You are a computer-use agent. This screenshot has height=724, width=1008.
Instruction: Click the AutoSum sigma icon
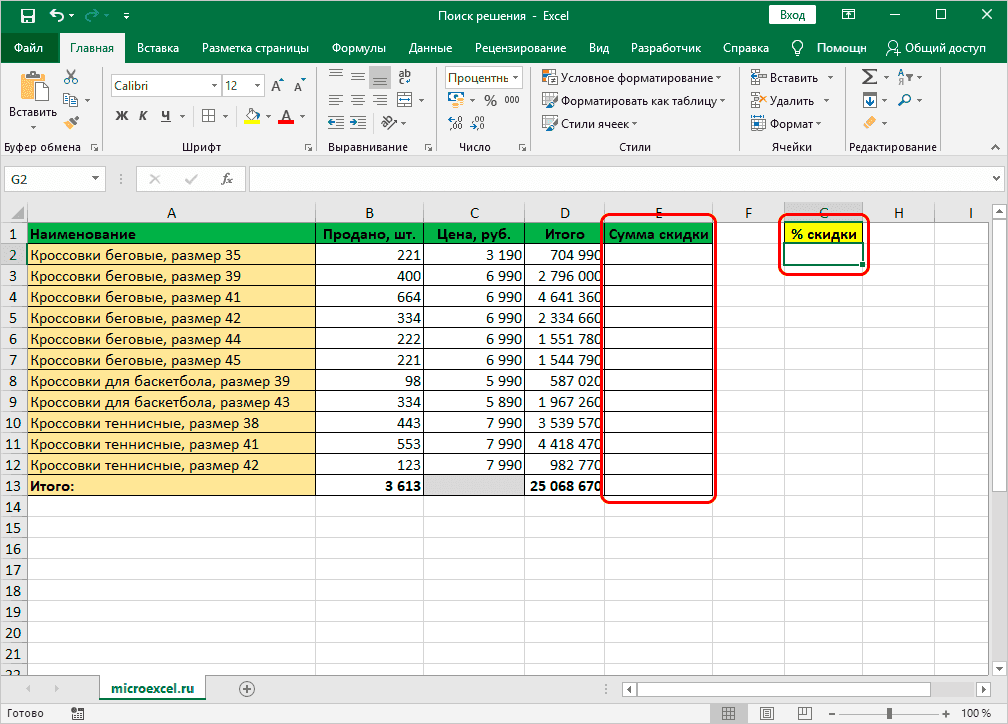point(869,77)
